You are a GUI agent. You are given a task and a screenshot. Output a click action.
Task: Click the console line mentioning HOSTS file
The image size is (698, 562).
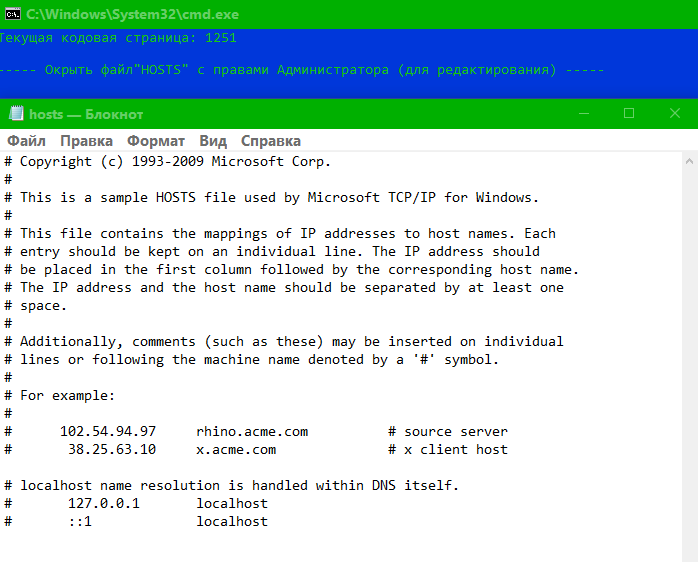pos(302,70)
